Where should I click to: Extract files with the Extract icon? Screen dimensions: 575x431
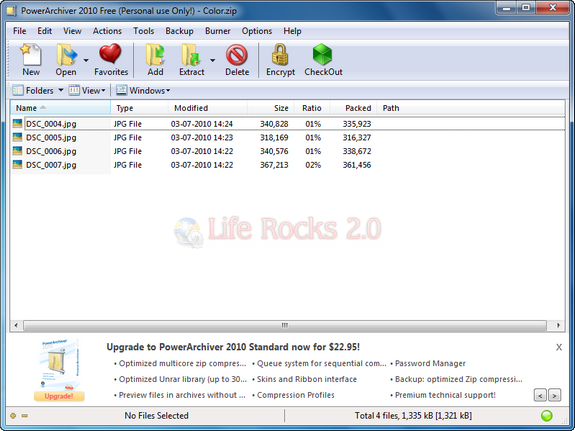tap(191, 55)
